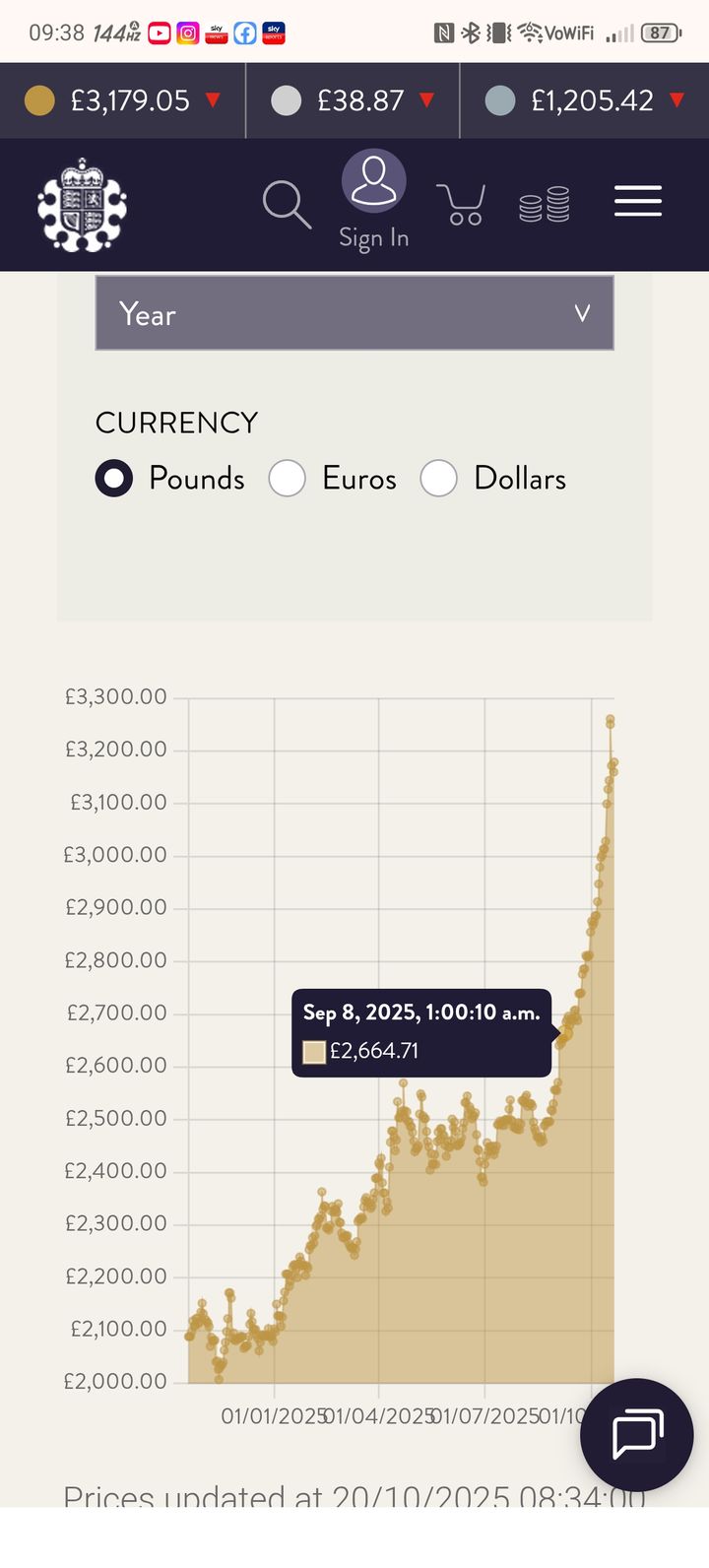
Task: Tap the Sign In profile icon
Action: (374, 181)
